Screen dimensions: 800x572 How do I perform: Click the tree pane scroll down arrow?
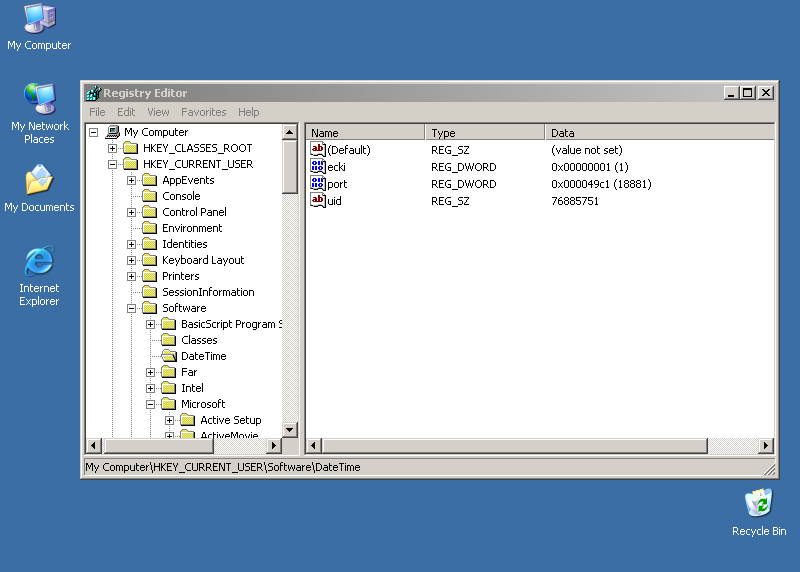coord(290,430)
